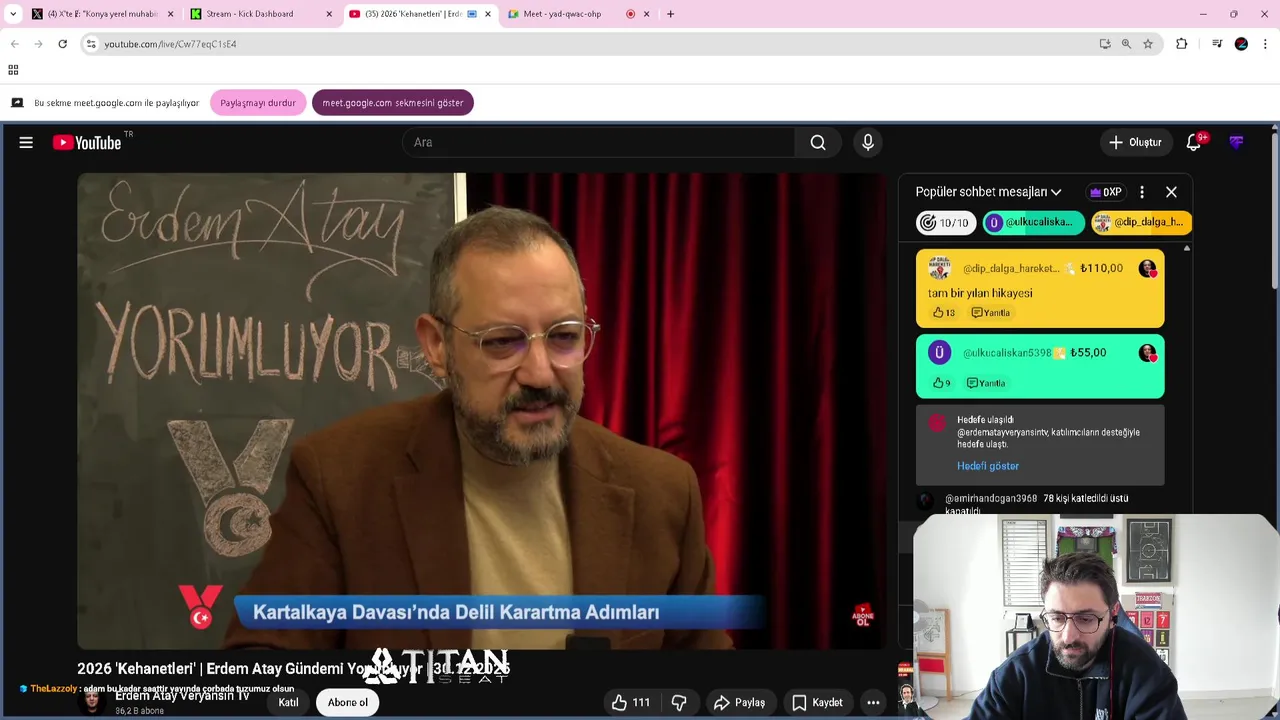Viewport: 1280px width, 720px height.
Task: Open the Chrome apps grid shortcut
Action: (13, 70)
